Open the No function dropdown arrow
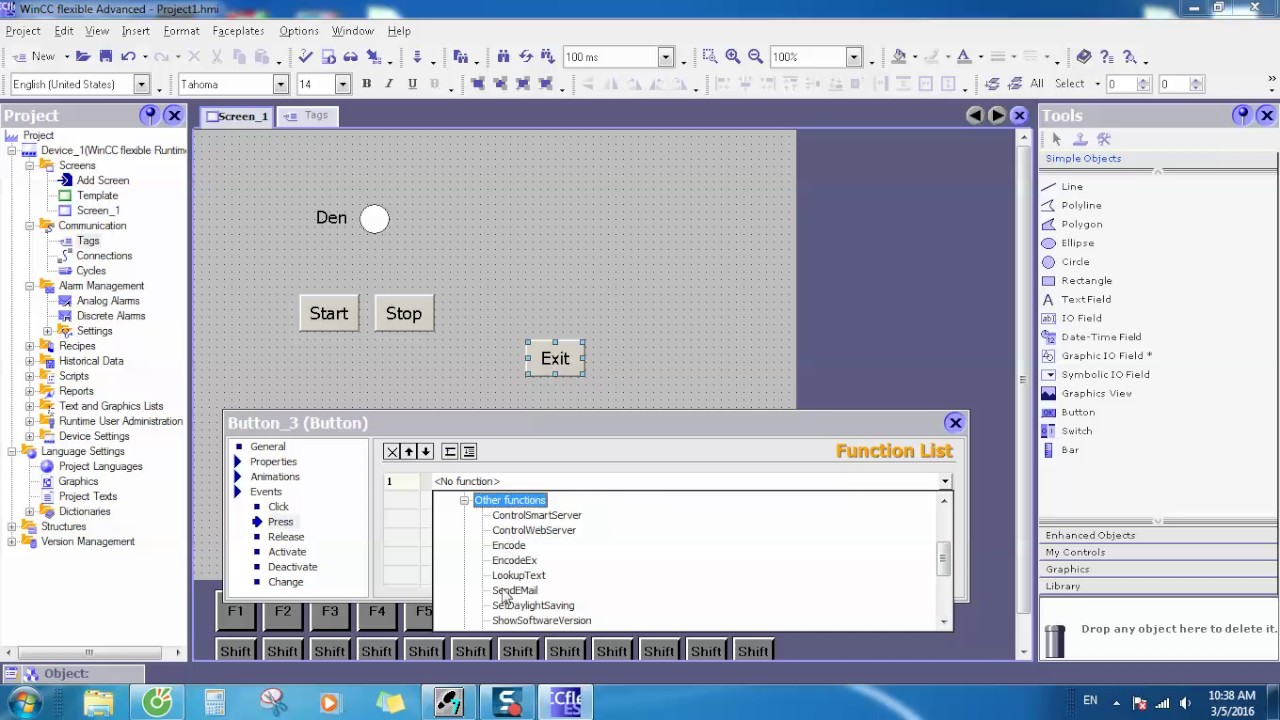The width and height of the screenshot is (1280, 720). 945,482
